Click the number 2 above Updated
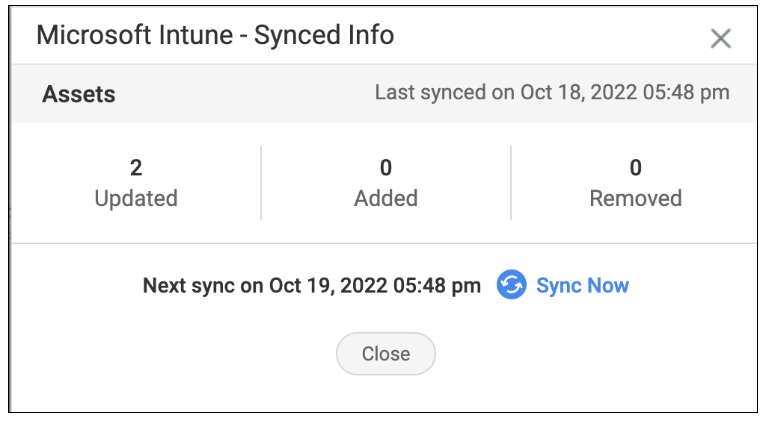The width and height of the screenshot is (766, 421). (x=136, y=168)
